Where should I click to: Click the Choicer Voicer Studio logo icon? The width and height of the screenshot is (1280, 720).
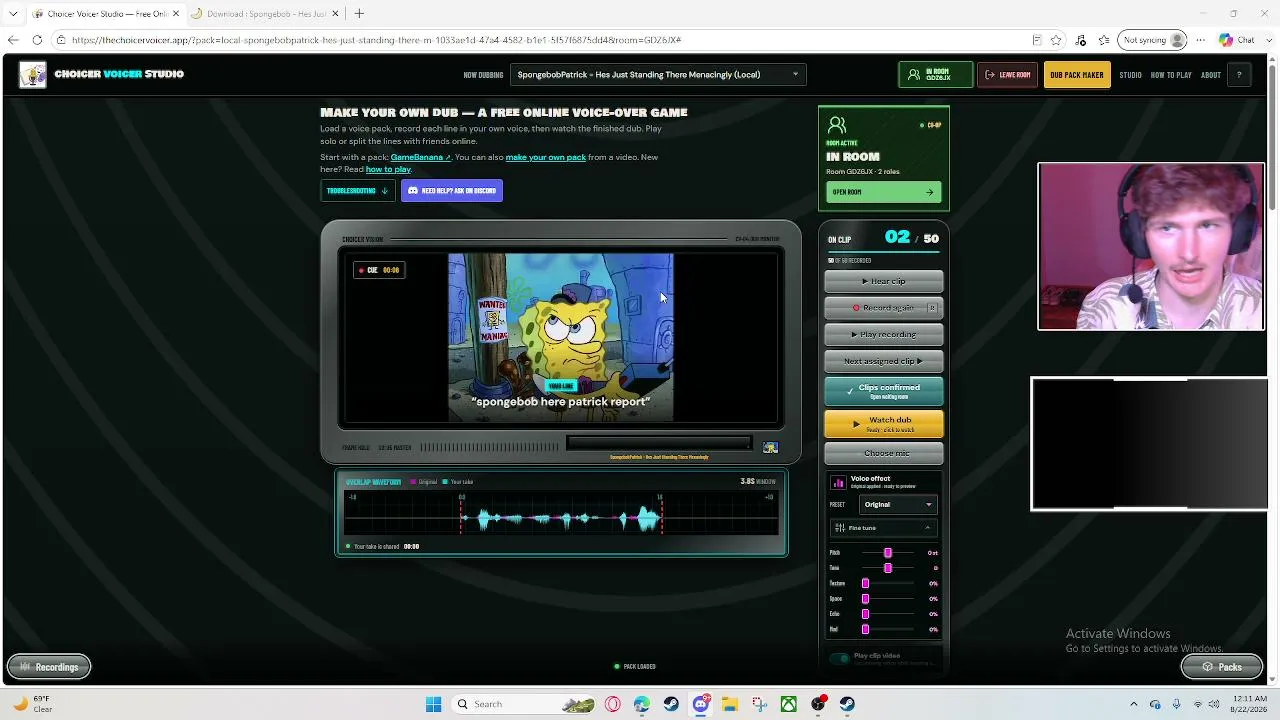pyautogui.click(x=32, y=75)
